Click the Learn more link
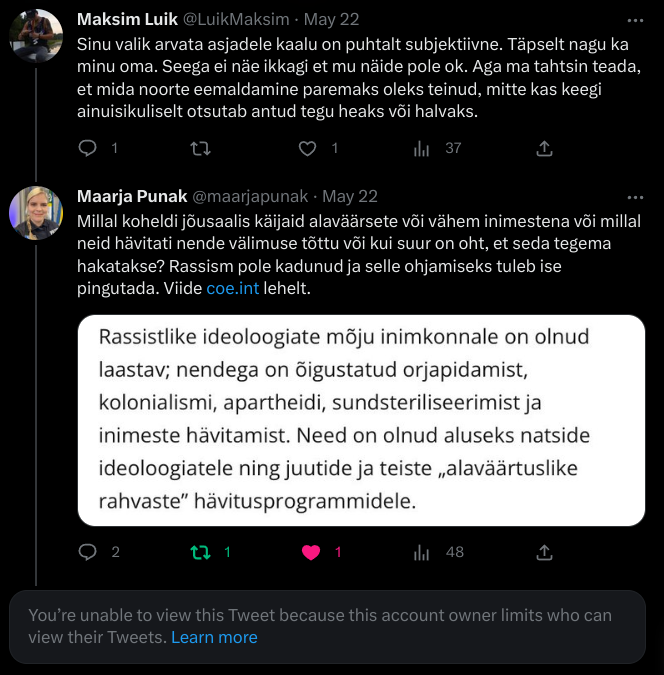The width and height of the screenshot is (664, 675). click(214, 637)
